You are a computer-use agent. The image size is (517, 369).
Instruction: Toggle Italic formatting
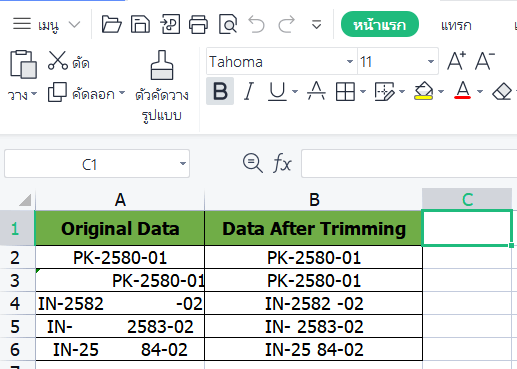coord(249,91)
